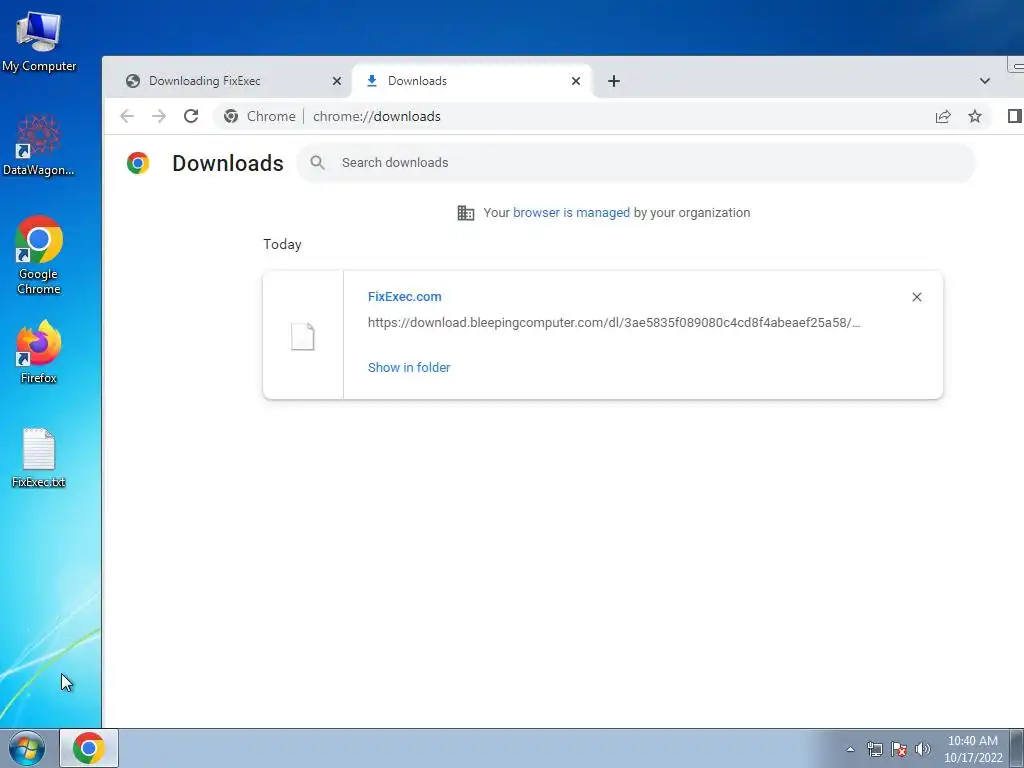Go forward to next page
Screen dimensions: 1024x768
pyautogui.click(x=159, y=116)
